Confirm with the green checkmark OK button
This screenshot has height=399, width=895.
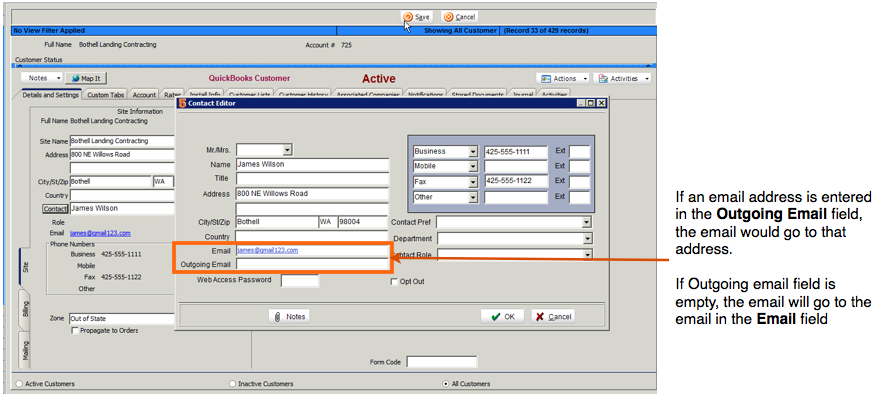(x=502, y=316)
